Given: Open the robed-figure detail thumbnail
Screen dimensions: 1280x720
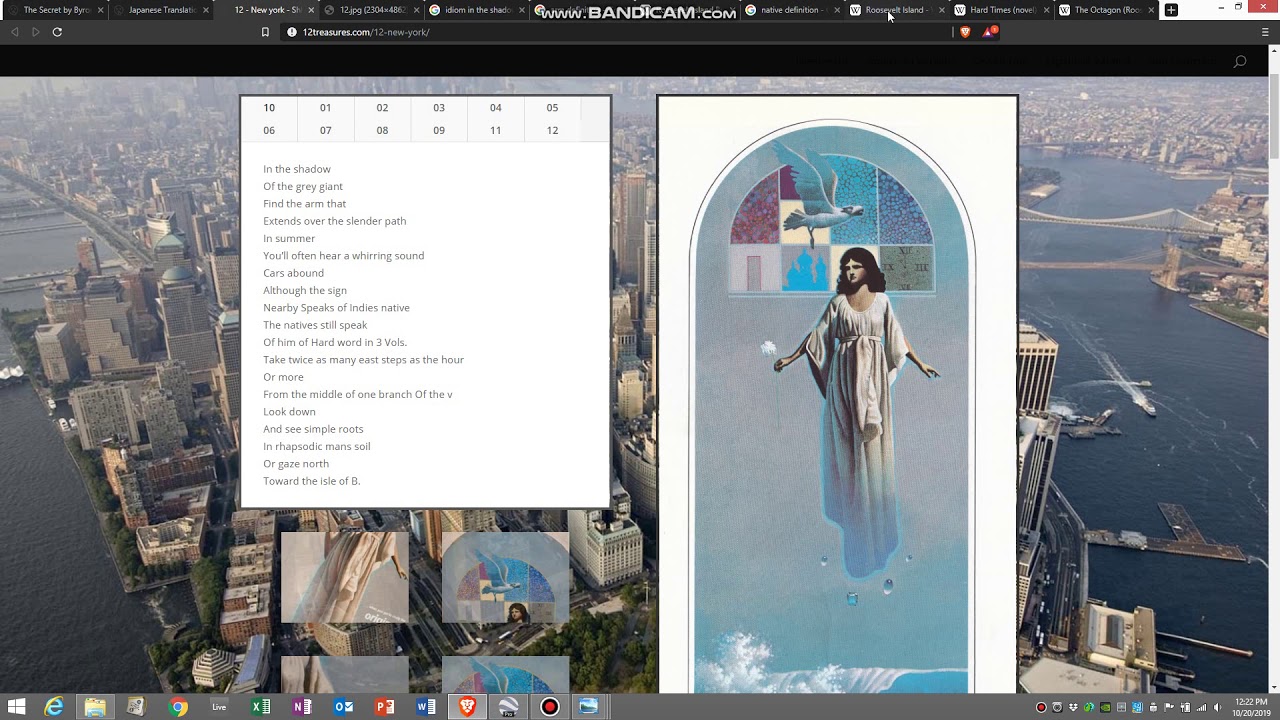Looking at the screenshot, I should (344, 577).
